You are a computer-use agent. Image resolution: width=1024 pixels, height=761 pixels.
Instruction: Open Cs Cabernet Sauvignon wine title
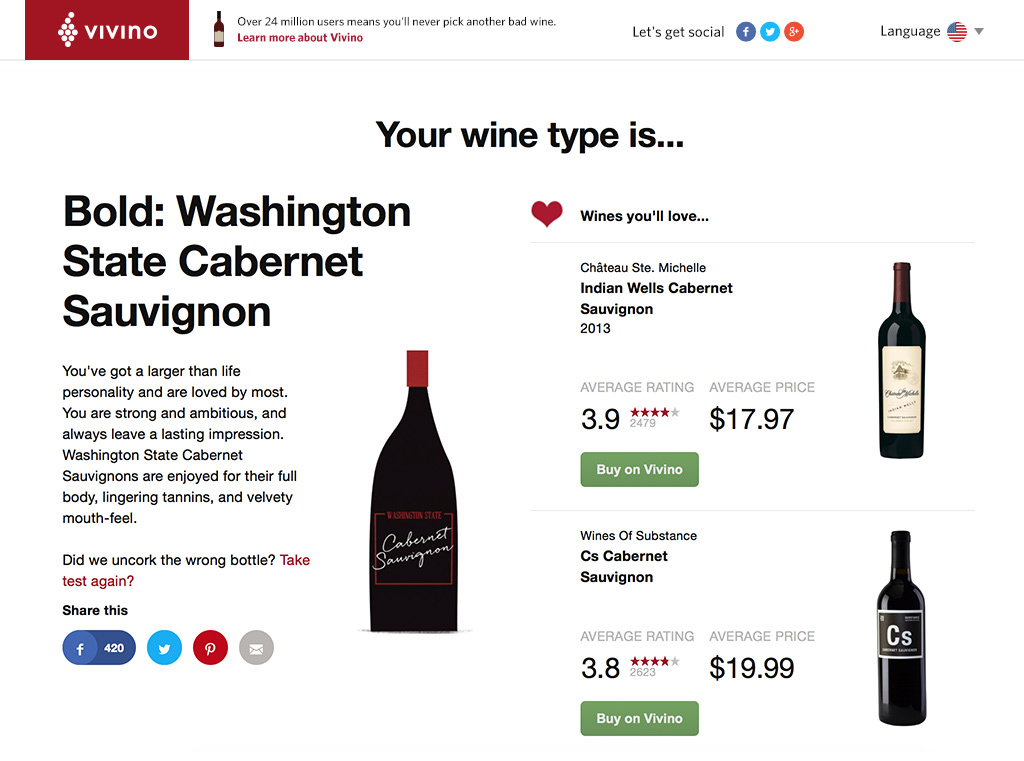click(624, 566)
